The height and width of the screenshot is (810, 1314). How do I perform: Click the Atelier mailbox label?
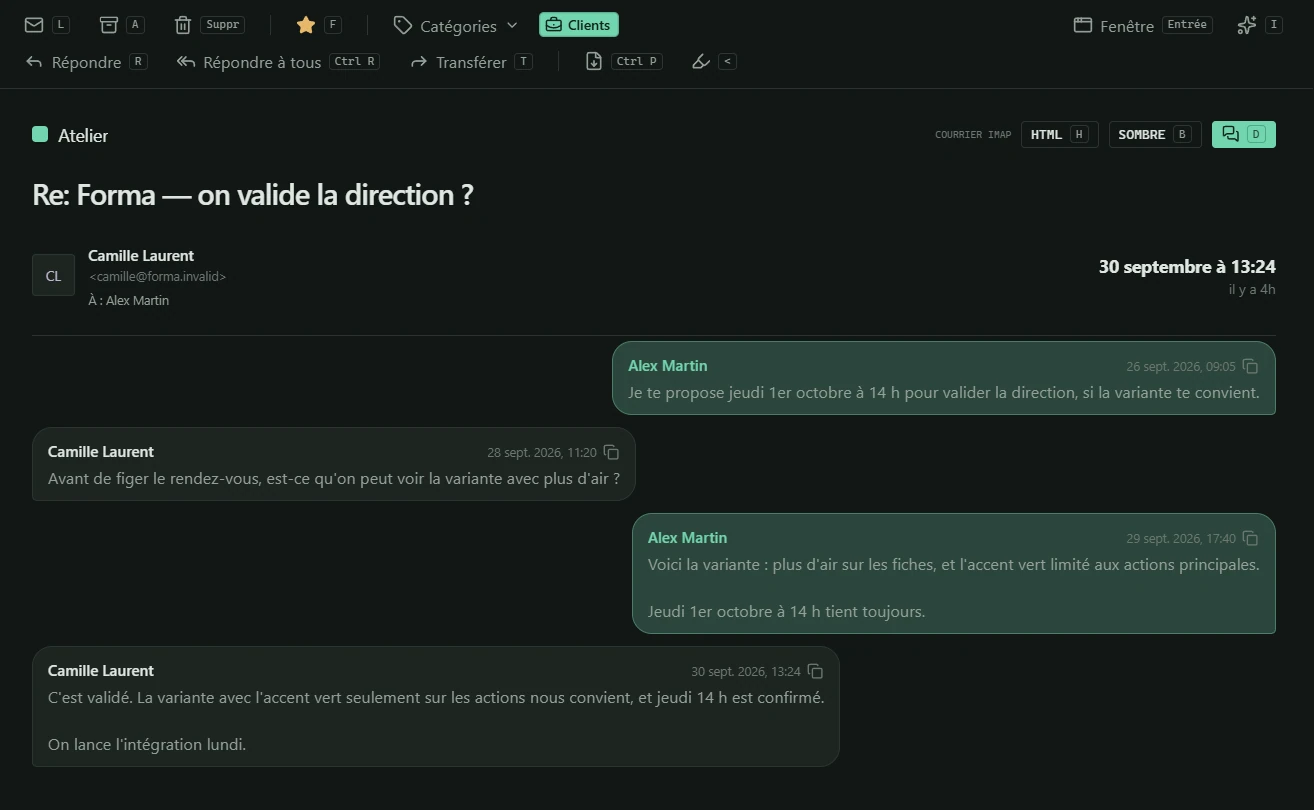point(83,135)
